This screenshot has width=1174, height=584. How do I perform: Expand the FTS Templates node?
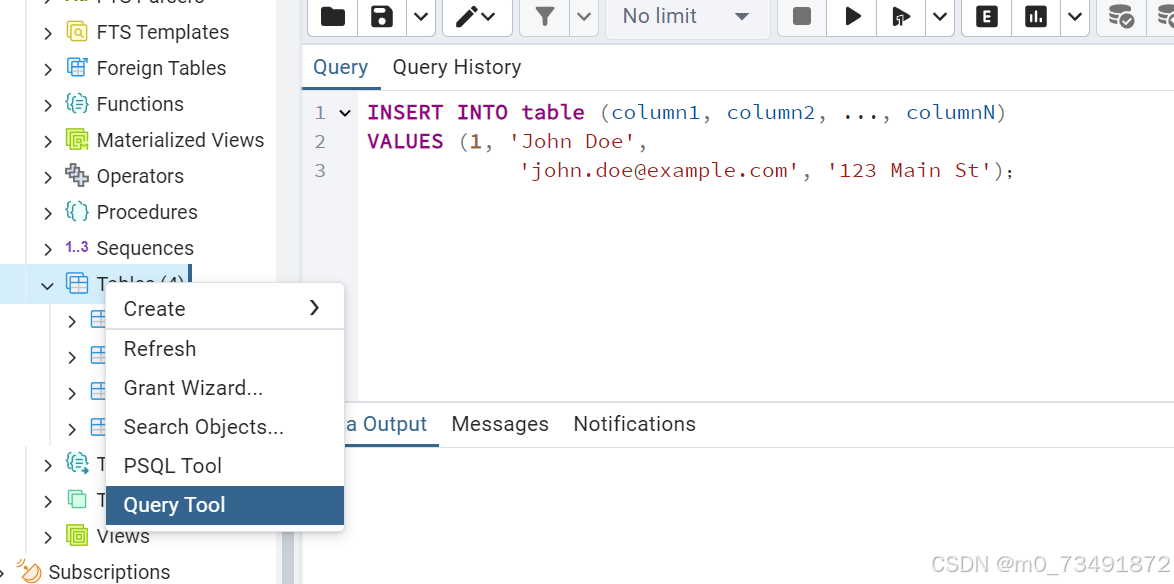[48, 33]
